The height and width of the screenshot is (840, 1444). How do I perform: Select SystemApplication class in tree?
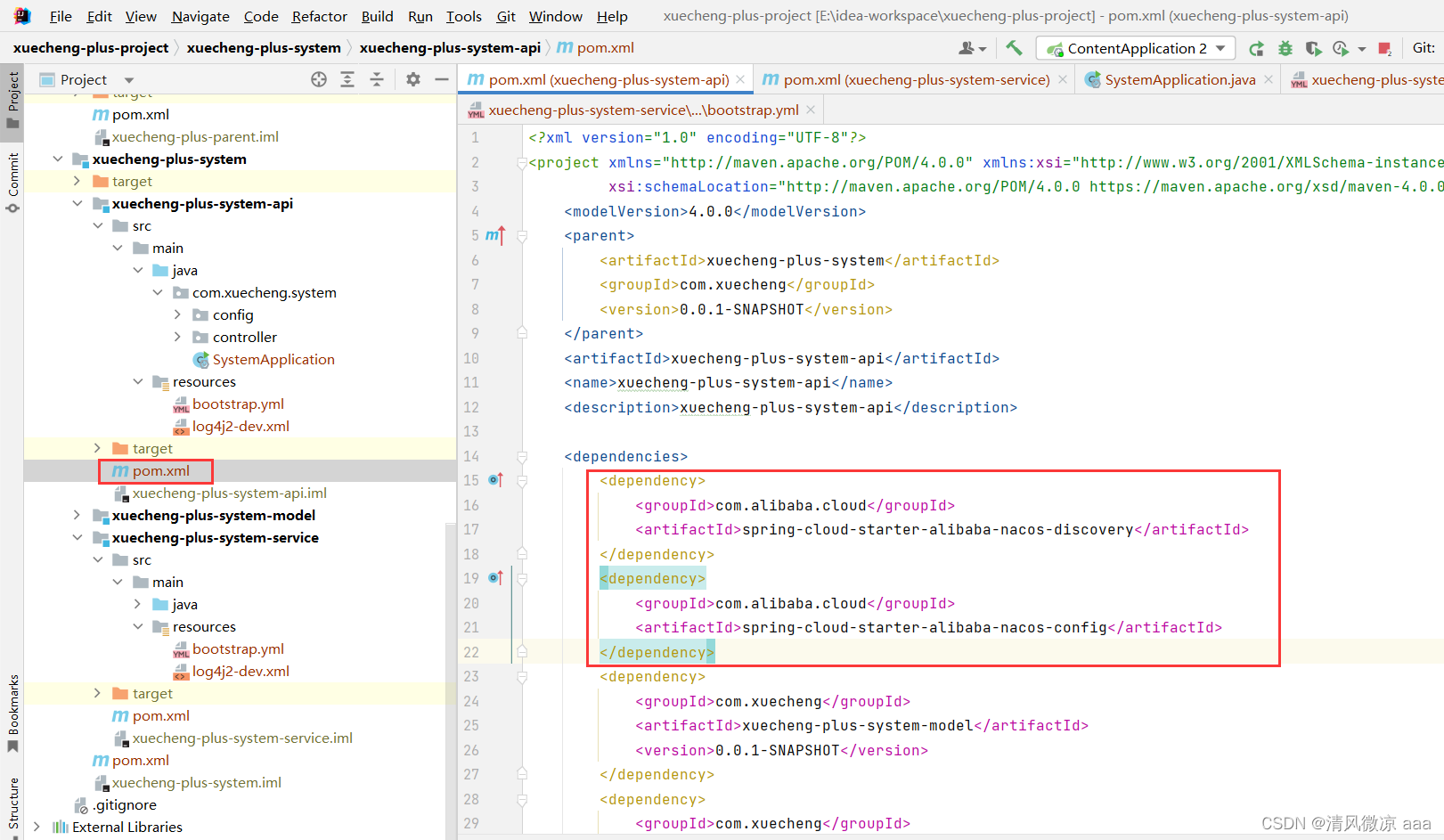273,359
